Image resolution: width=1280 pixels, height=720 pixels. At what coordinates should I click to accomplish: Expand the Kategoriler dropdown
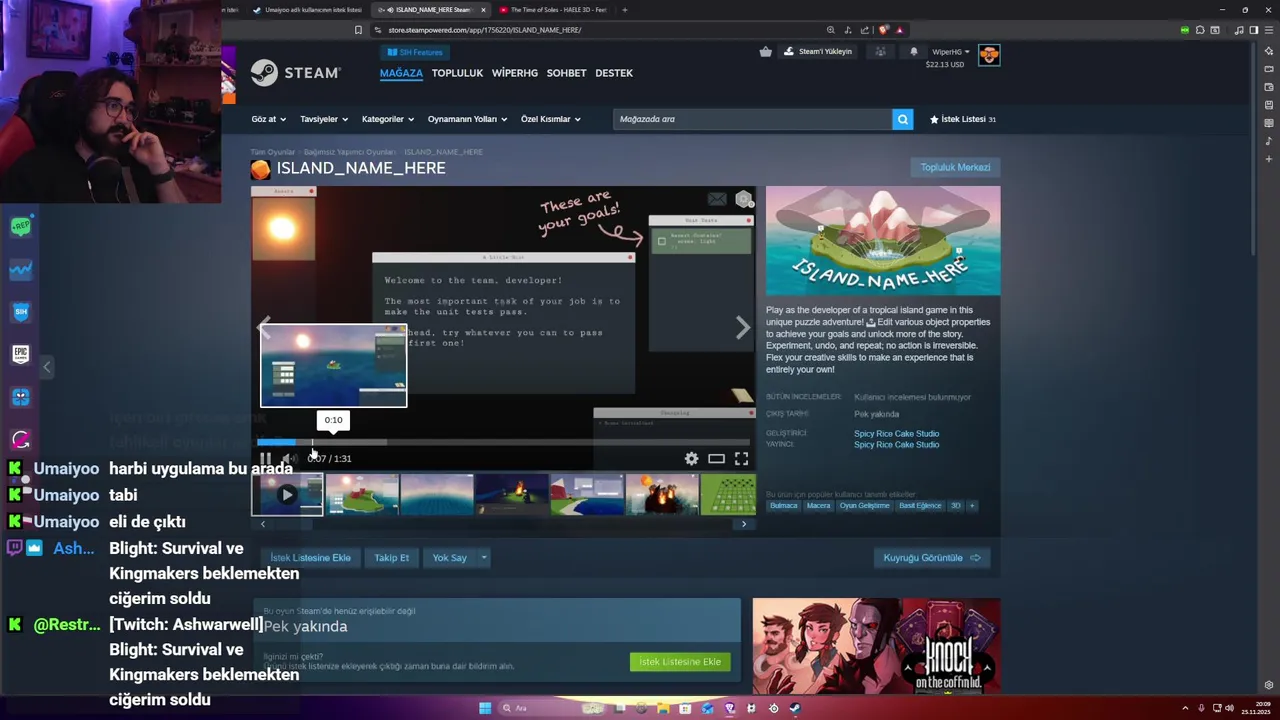point(388,119)
